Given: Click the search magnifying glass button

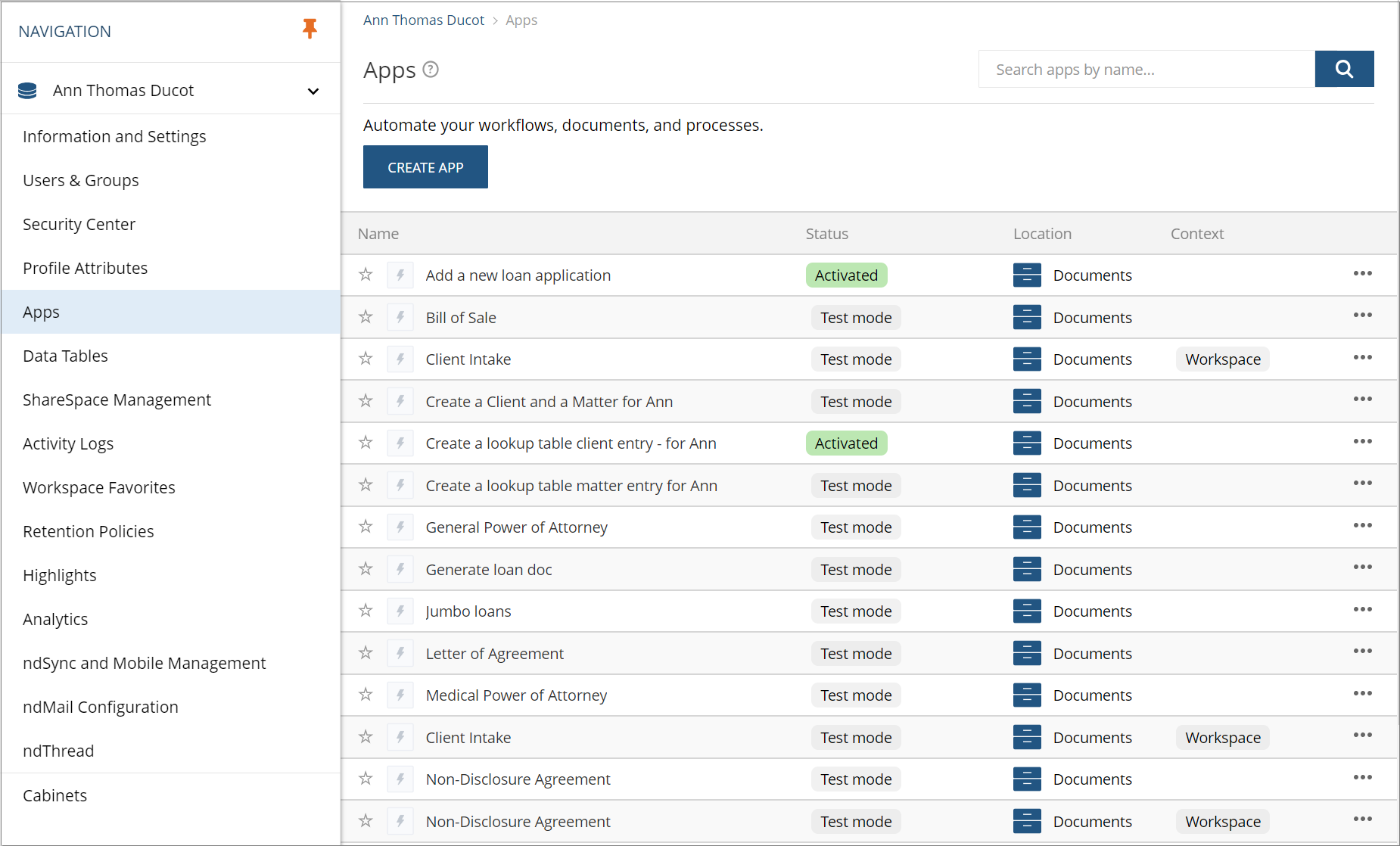Looking at the screenshot, I should tap(1344, 69).
